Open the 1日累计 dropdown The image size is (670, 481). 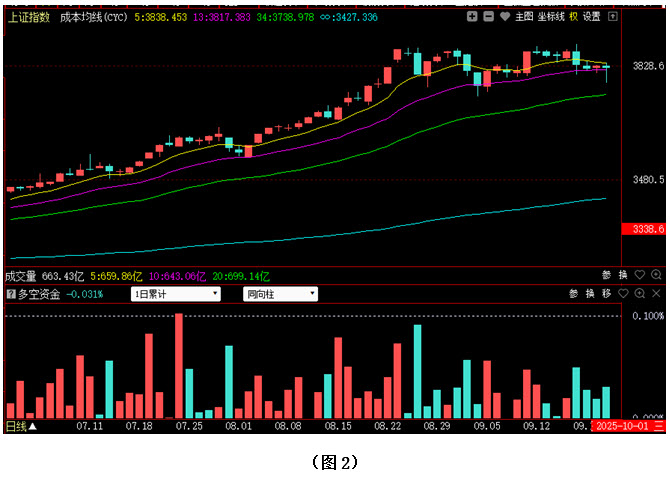tap(176, 294)
